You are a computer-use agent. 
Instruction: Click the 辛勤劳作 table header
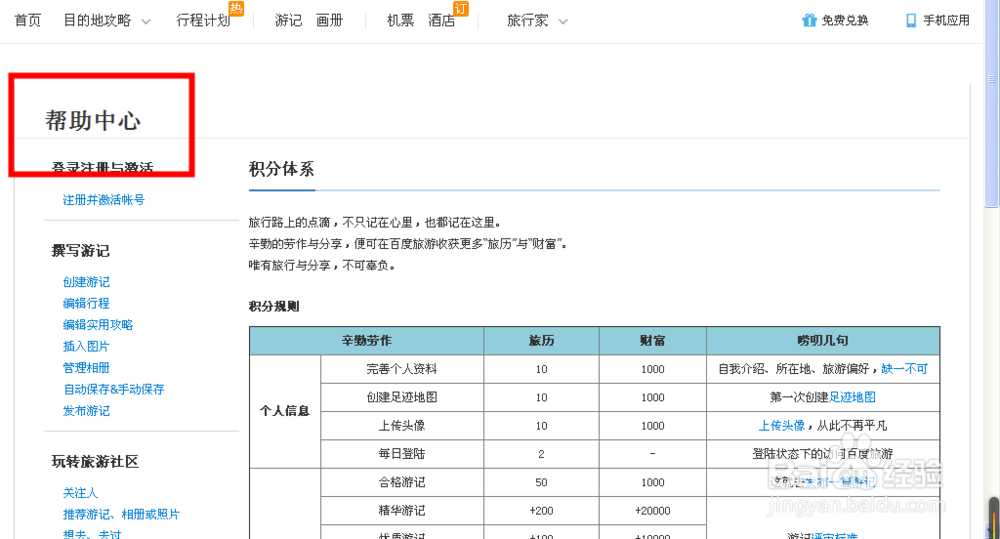point(367,341)
